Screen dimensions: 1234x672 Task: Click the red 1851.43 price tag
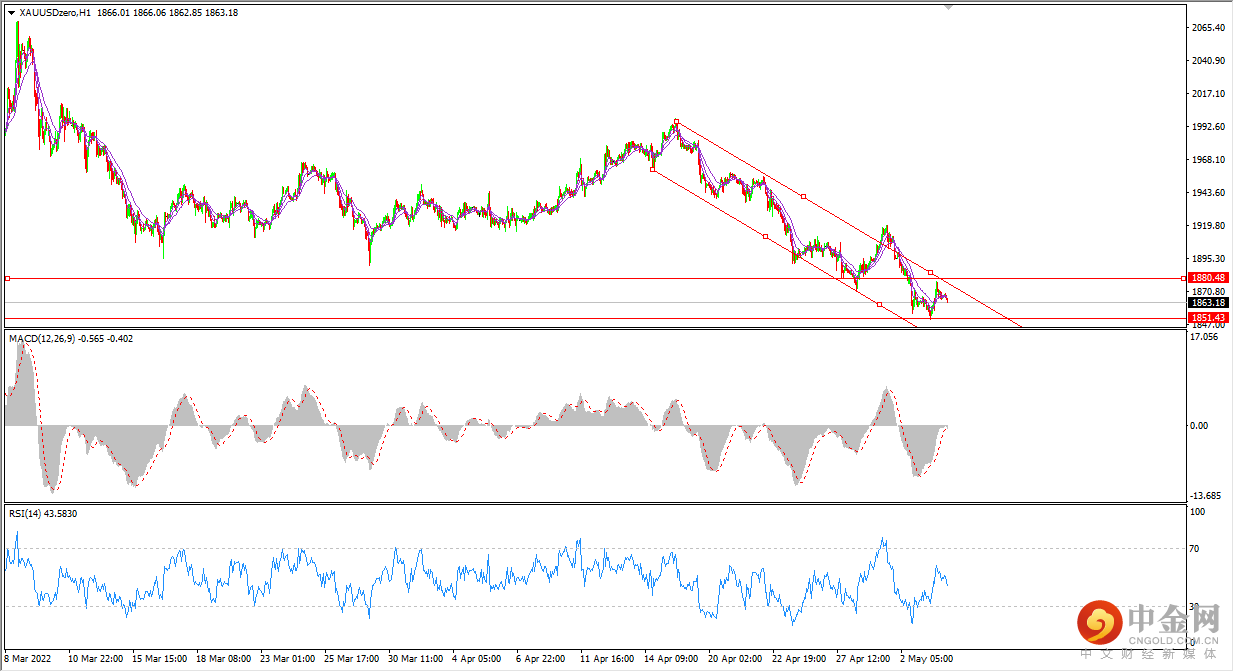click(1208, 318)
